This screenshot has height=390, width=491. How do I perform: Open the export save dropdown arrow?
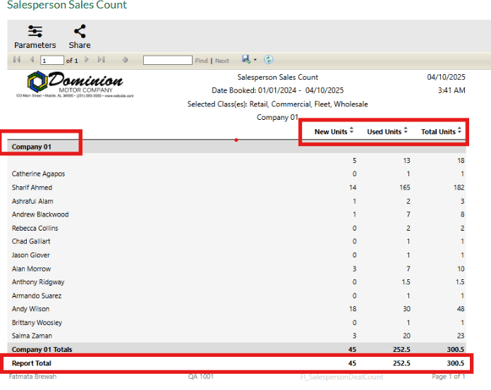(255, 60)
